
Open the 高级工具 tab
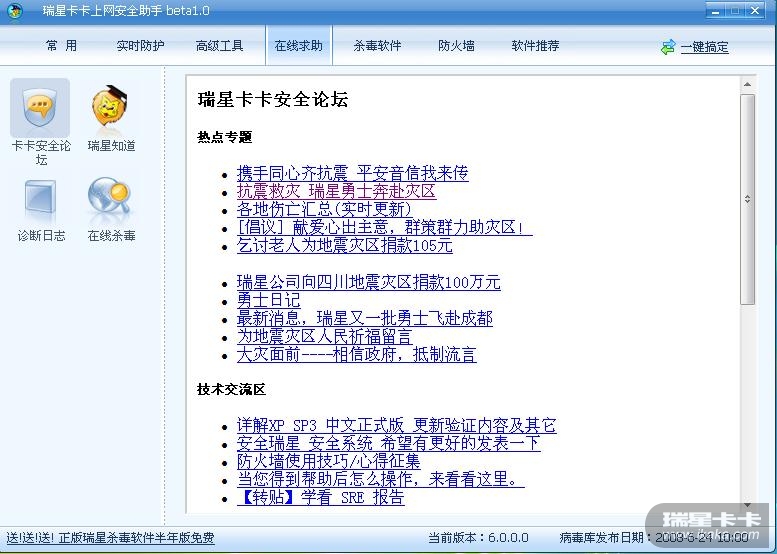point(220,46)
